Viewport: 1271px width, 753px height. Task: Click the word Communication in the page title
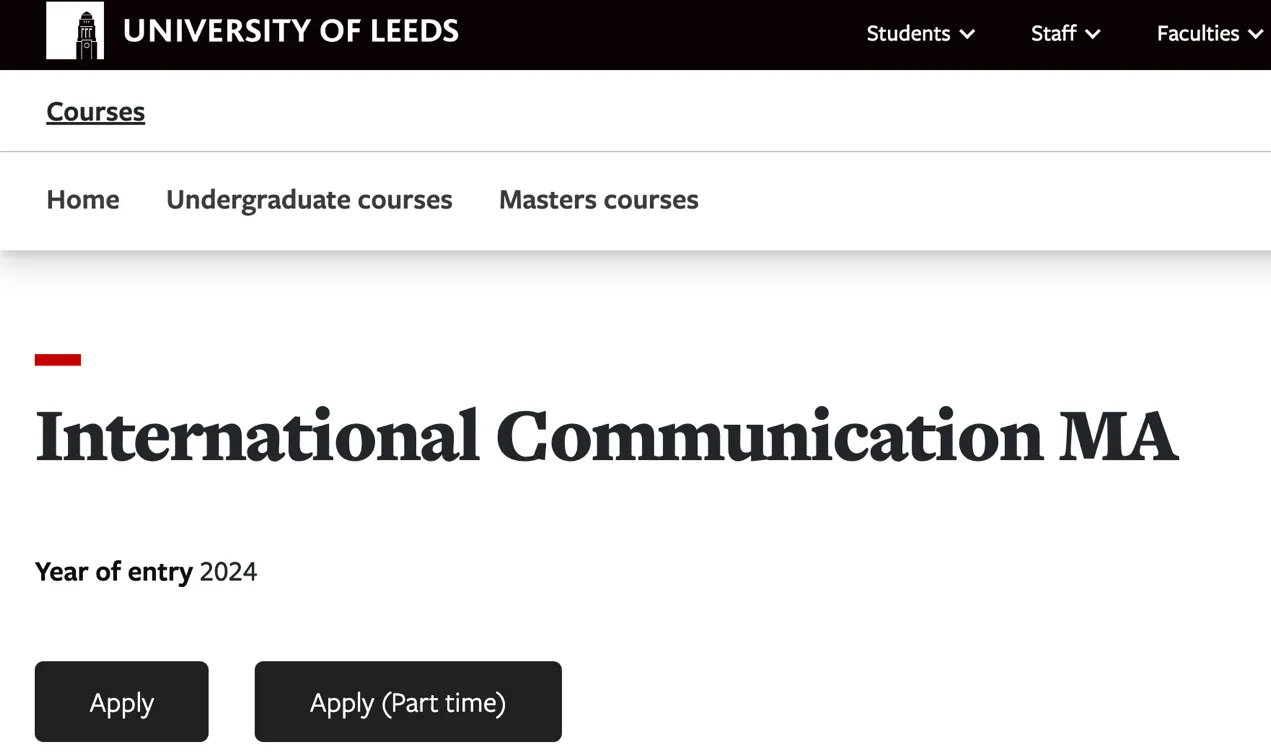770,436
